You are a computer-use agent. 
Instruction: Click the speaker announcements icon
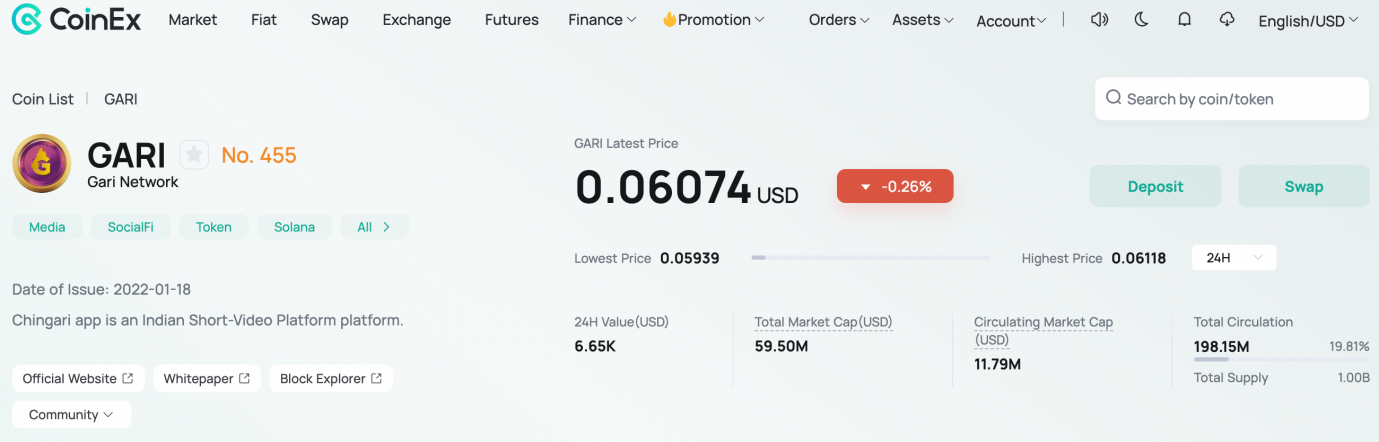point(1099,20)
